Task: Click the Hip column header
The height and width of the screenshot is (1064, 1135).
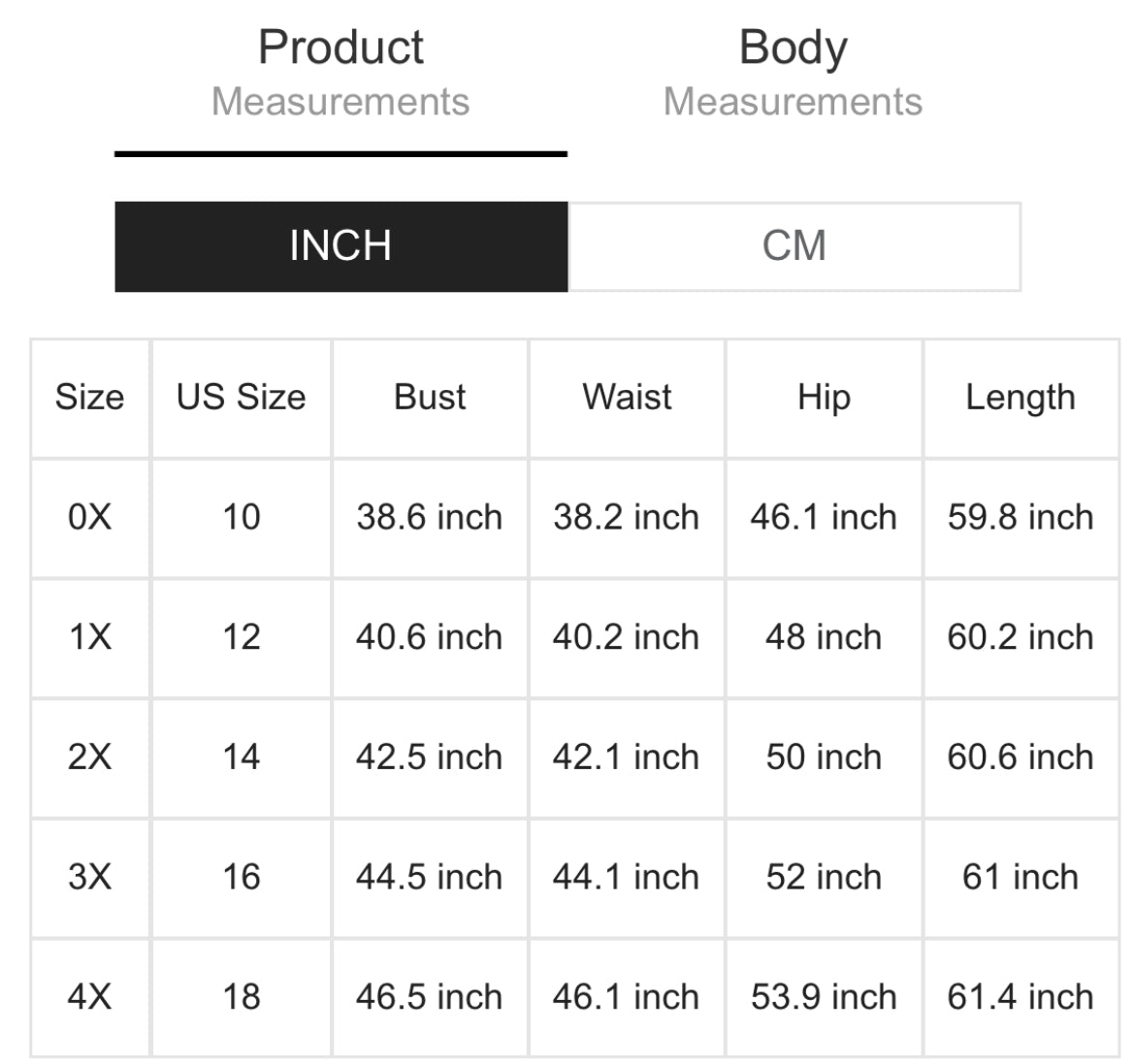Action: [824, 398]
